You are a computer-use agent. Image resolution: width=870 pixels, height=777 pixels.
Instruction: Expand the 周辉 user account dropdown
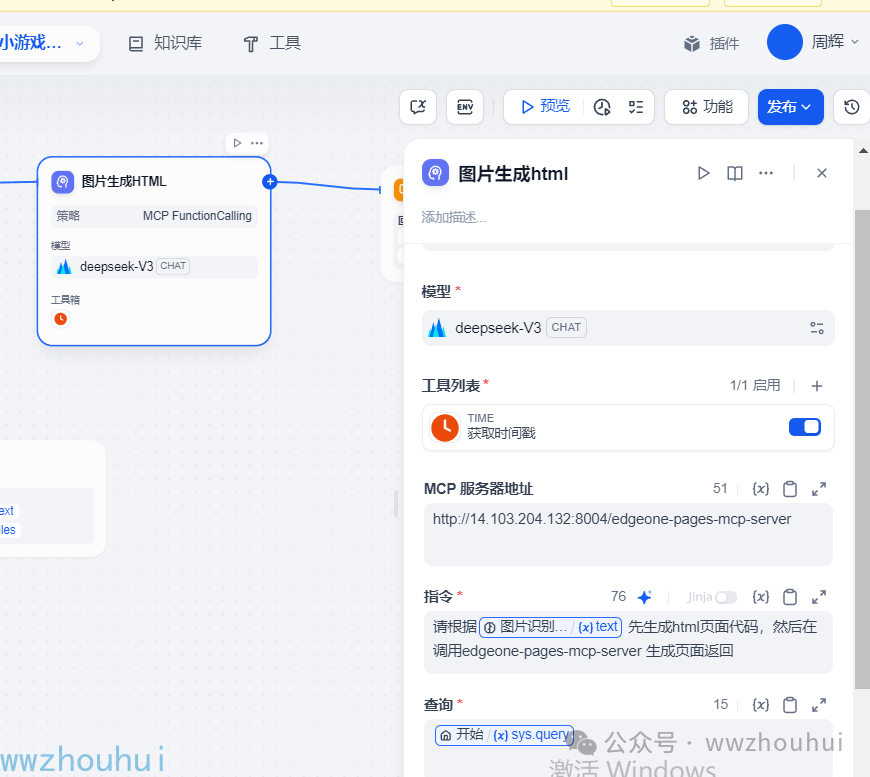[x=813, y=42]
